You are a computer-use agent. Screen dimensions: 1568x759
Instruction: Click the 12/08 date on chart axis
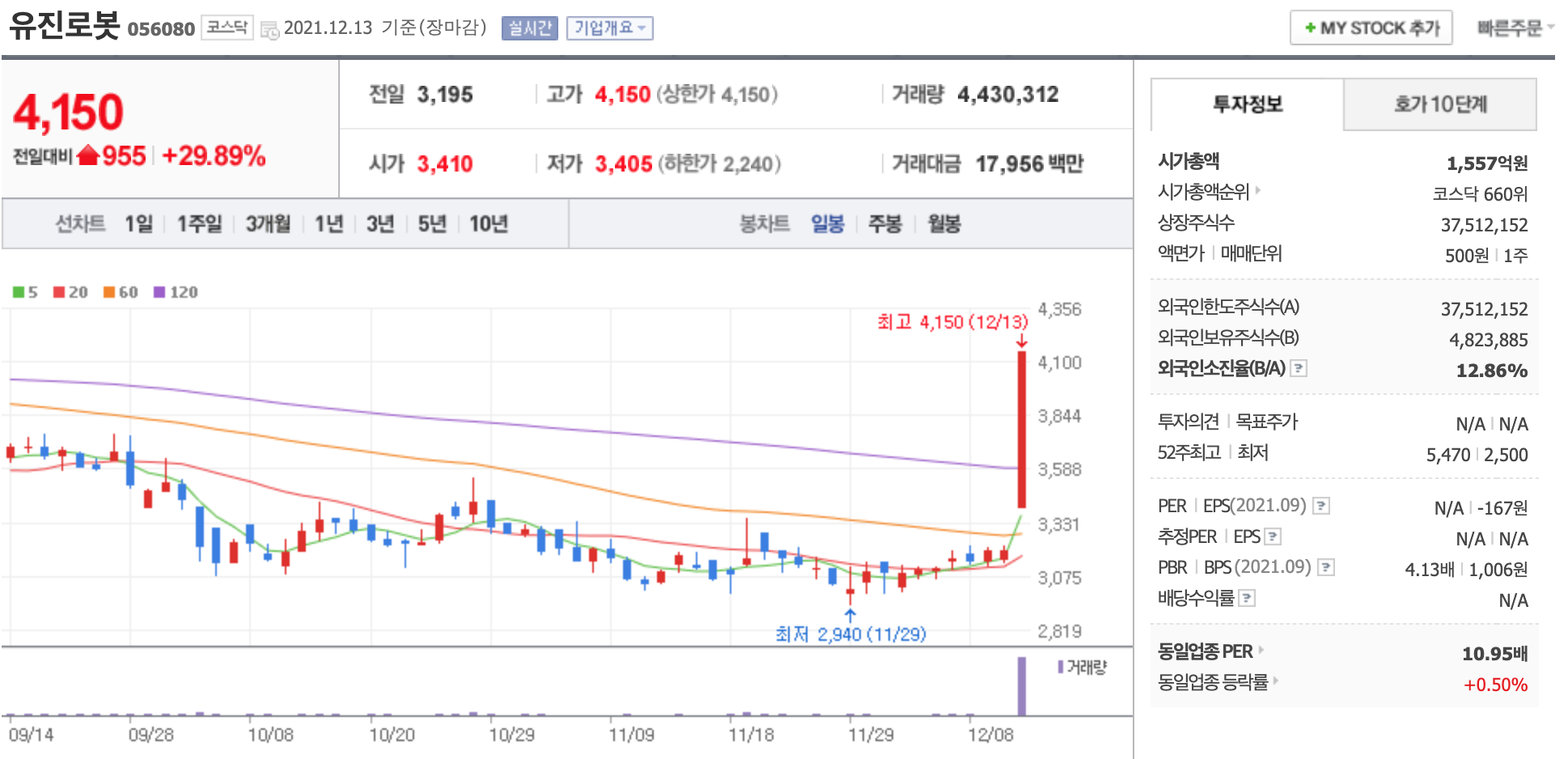click(x=990, y=735)
